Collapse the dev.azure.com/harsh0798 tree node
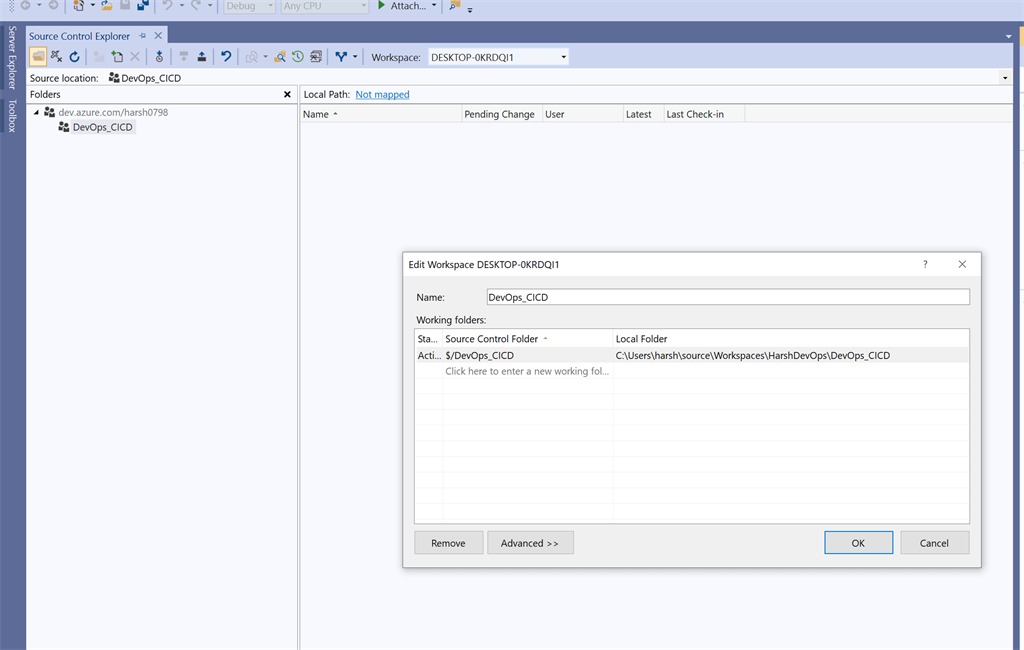 [x=36, y=112]
